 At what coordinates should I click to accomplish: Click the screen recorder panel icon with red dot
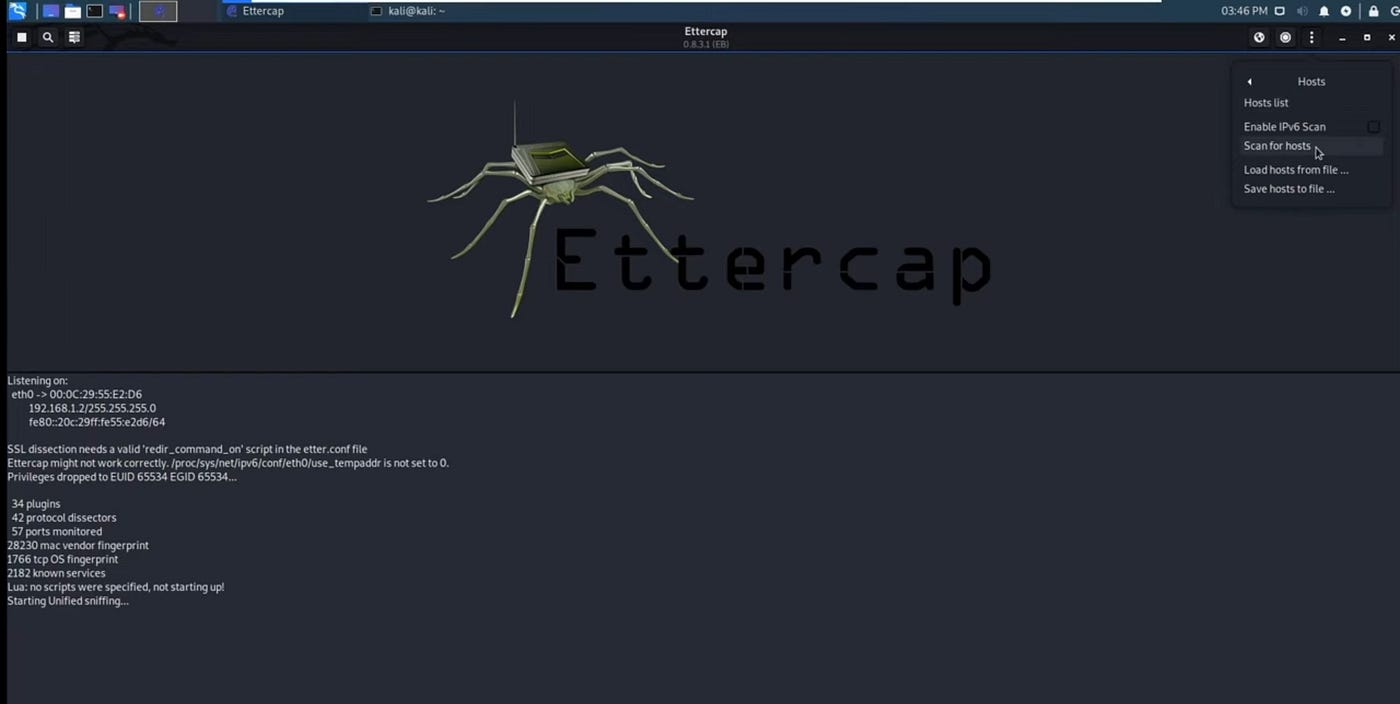point(117,11)
